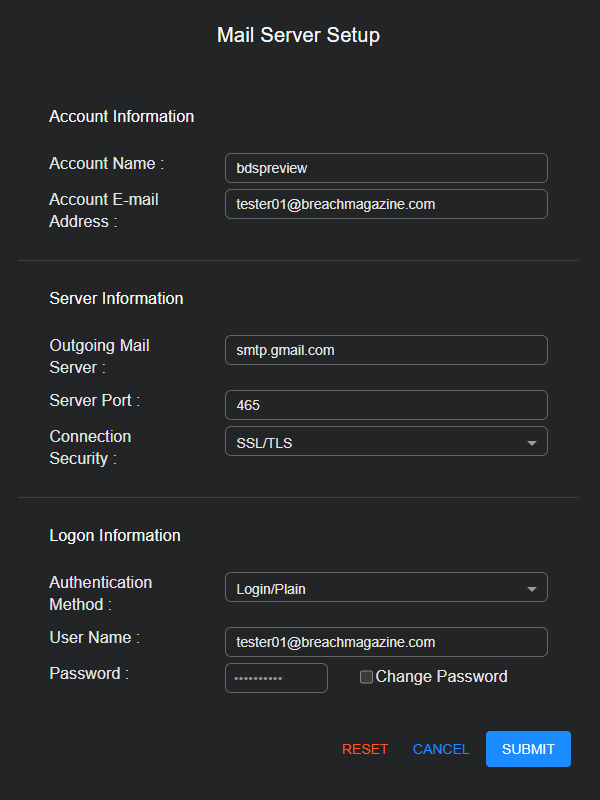
Task: Click the Mail Server Setup title
Action: 298,35
